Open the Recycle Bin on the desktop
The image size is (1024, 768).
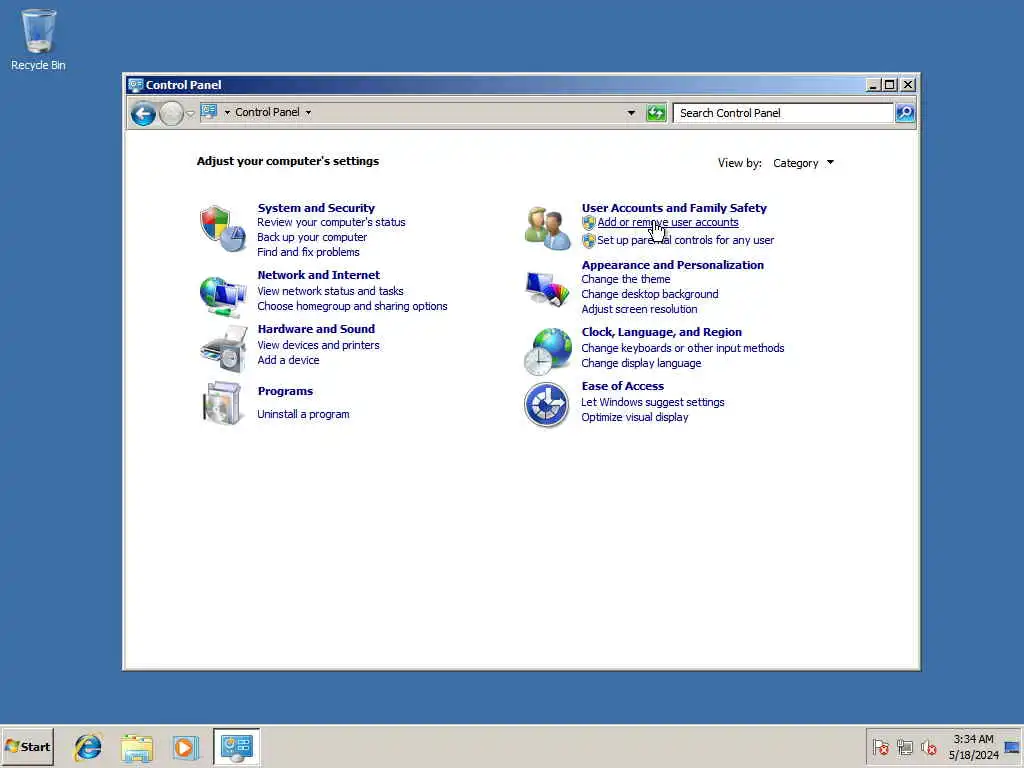(x=38, y=39)
